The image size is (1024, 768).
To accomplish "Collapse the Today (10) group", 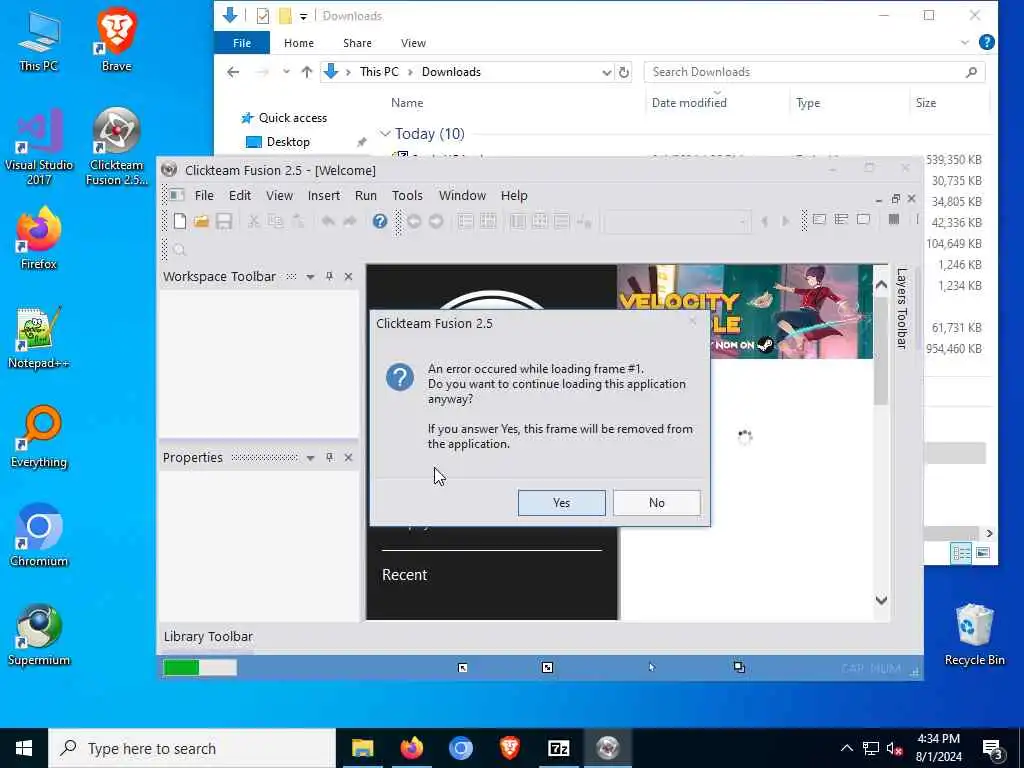I will click(385, 134).
